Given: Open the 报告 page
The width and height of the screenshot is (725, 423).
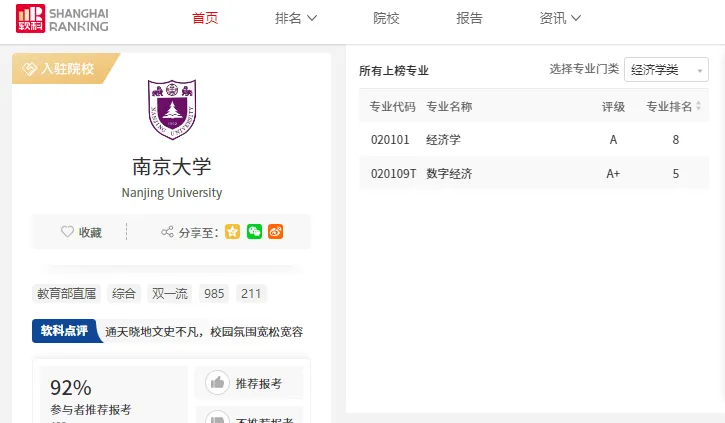Looking at the screenshot, I should pyautogui.click(x=469, y=18).
